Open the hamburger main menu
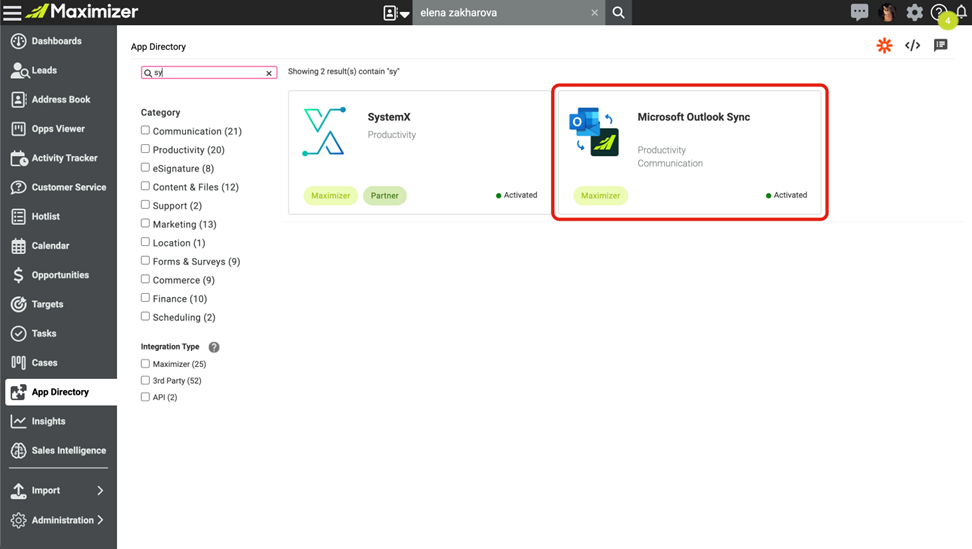 tap(12, 12)
